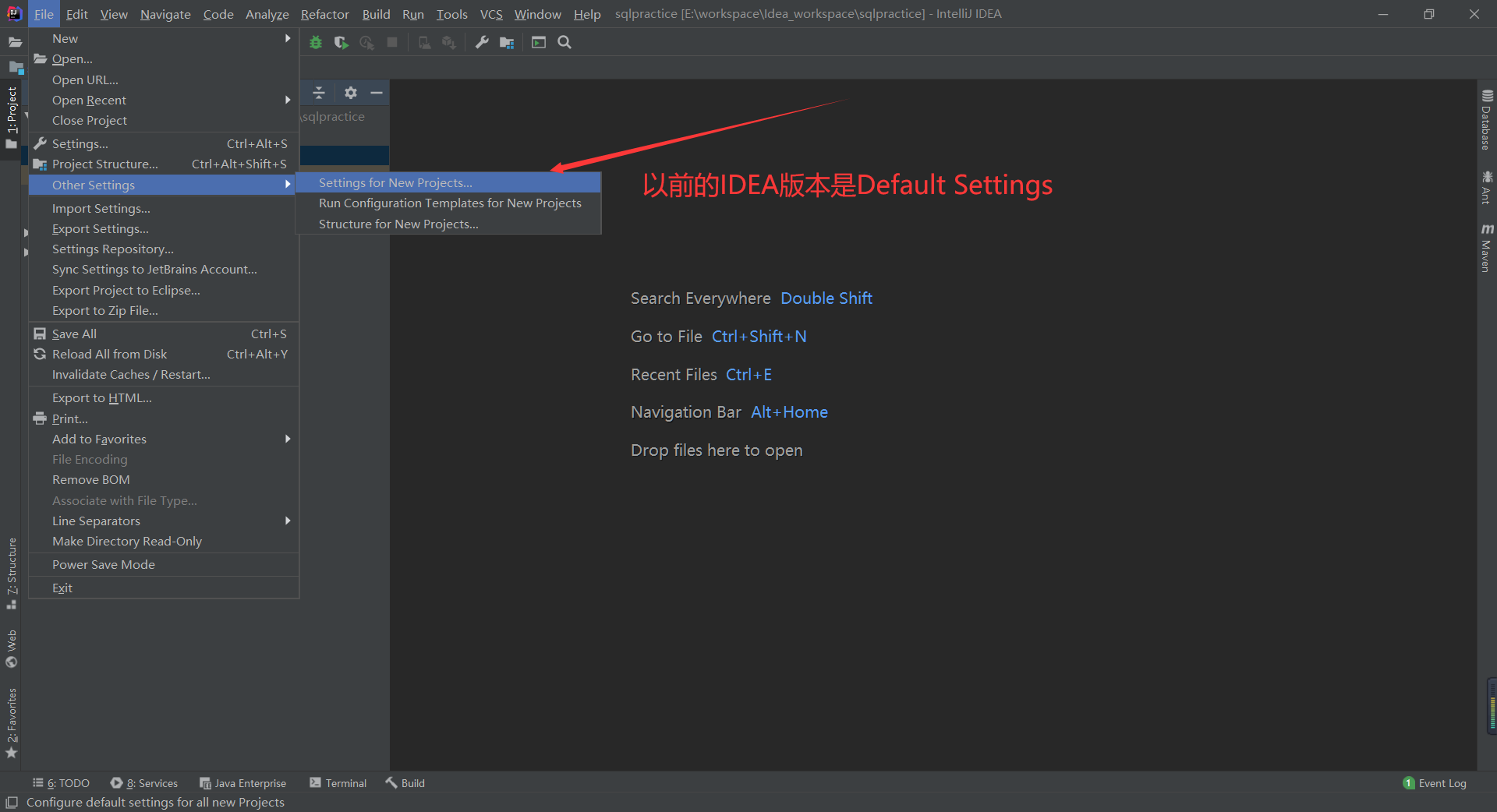
Task: Open the Terminal tool window
Action: [x=338, y=782]
